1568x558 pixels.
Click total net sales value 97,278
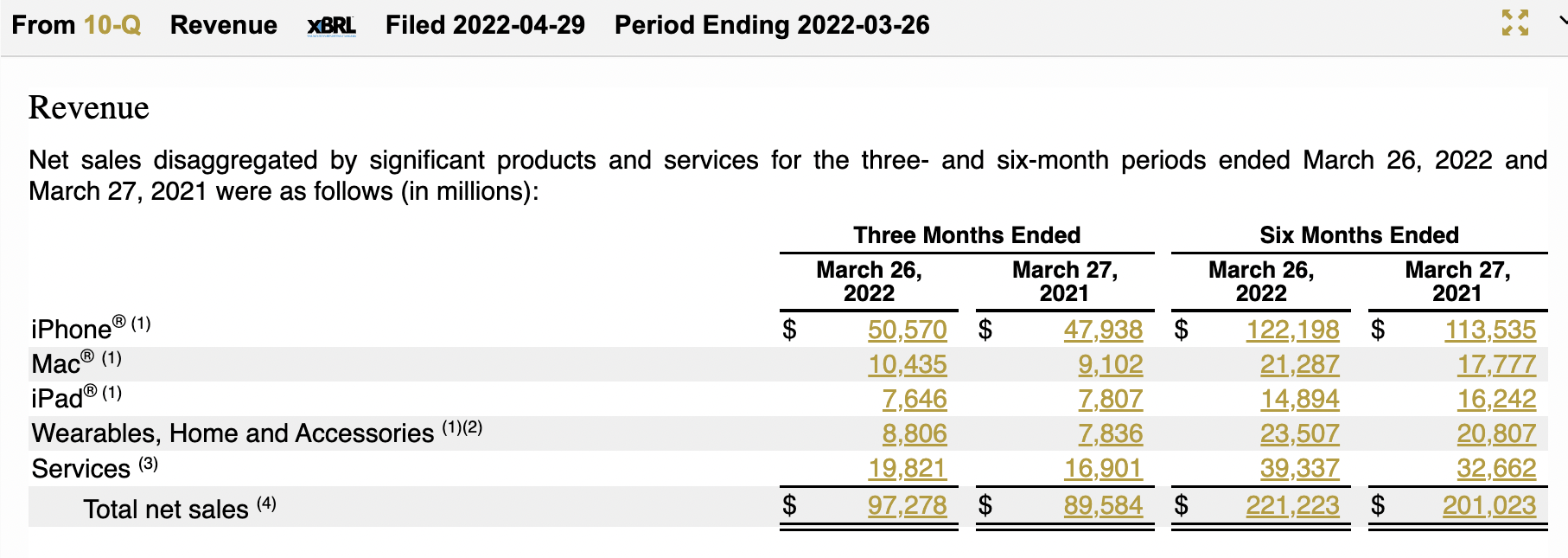coord(907,505)
